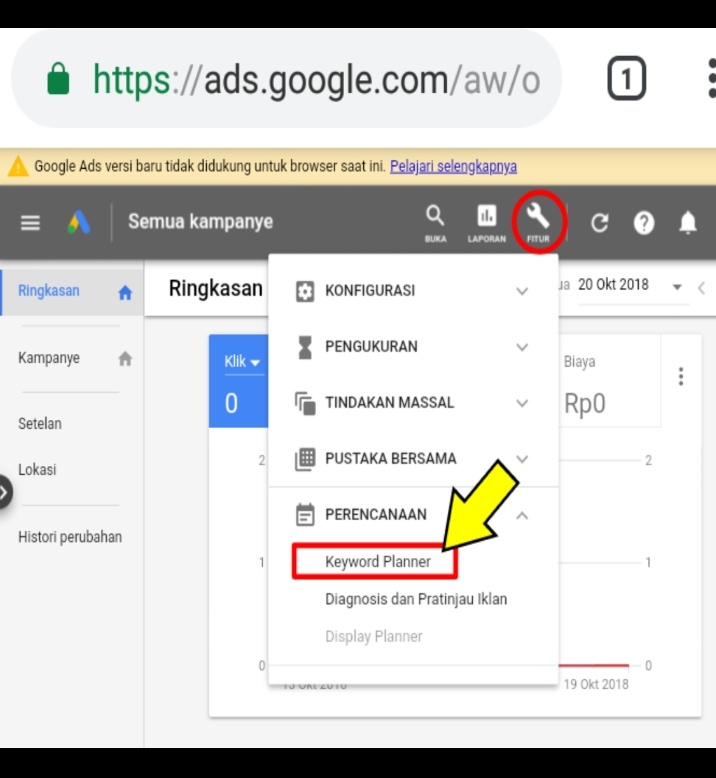Screen dimensions: 716x778
Task: Open the Fitur wrench tools icon
Action: pos(538,223)
